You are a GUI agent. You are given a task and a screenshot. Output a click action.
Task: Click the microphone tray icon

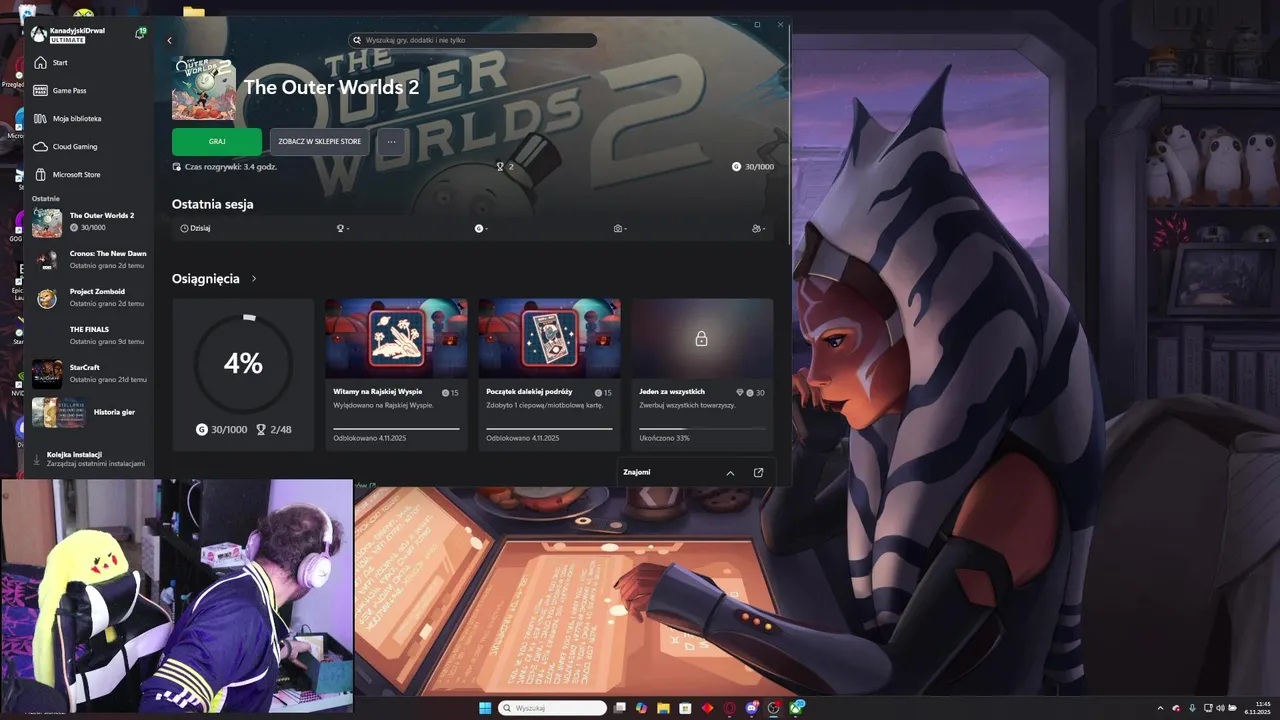1192,708
